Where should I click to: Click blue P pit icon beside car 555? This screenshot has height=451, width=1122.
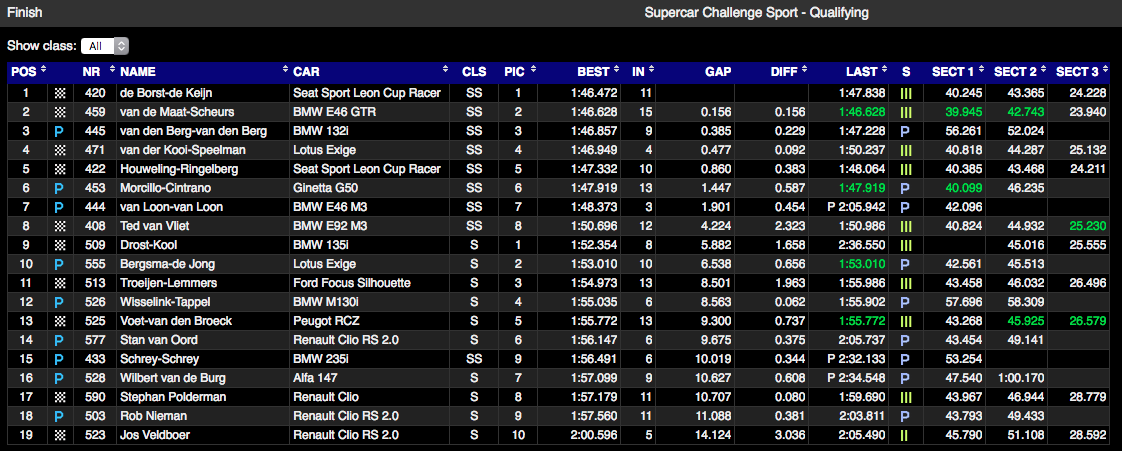click(59, 264)
